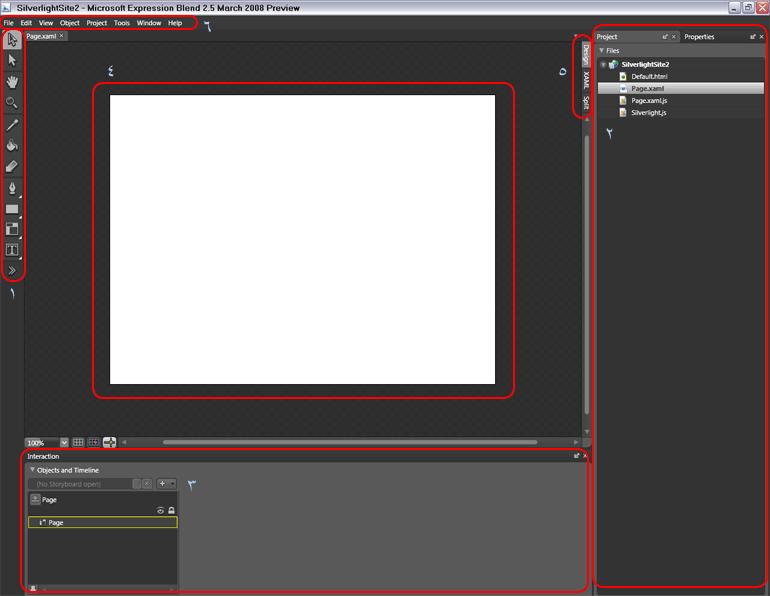Click the 100% zoom value field
This screenshot has width=770, height=596.
(43, 442)
